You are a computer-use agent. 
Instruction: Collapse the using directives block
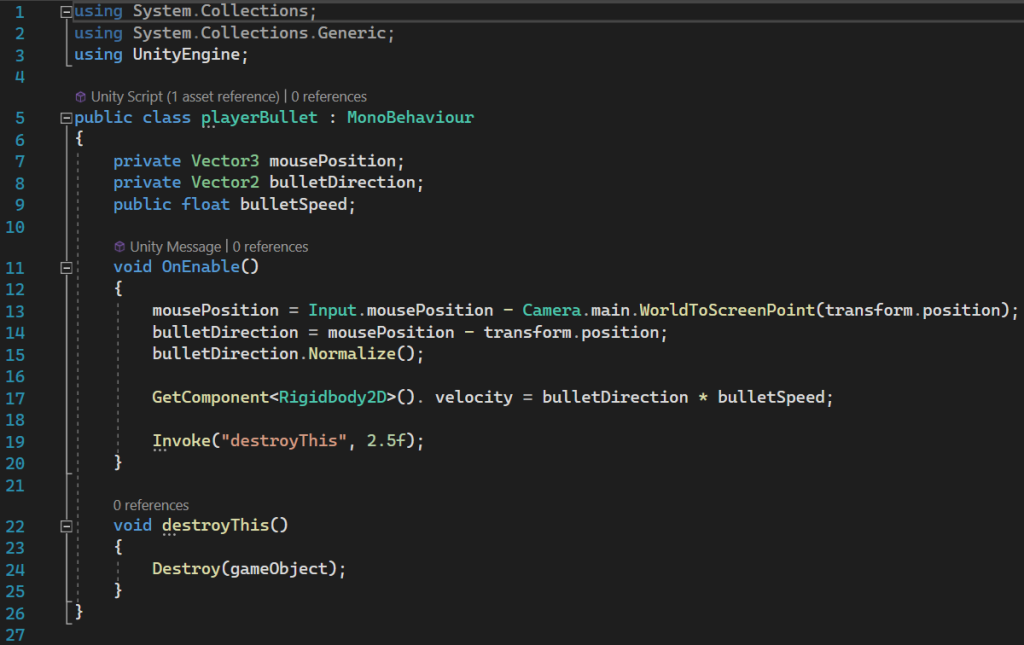click(66, 12)
